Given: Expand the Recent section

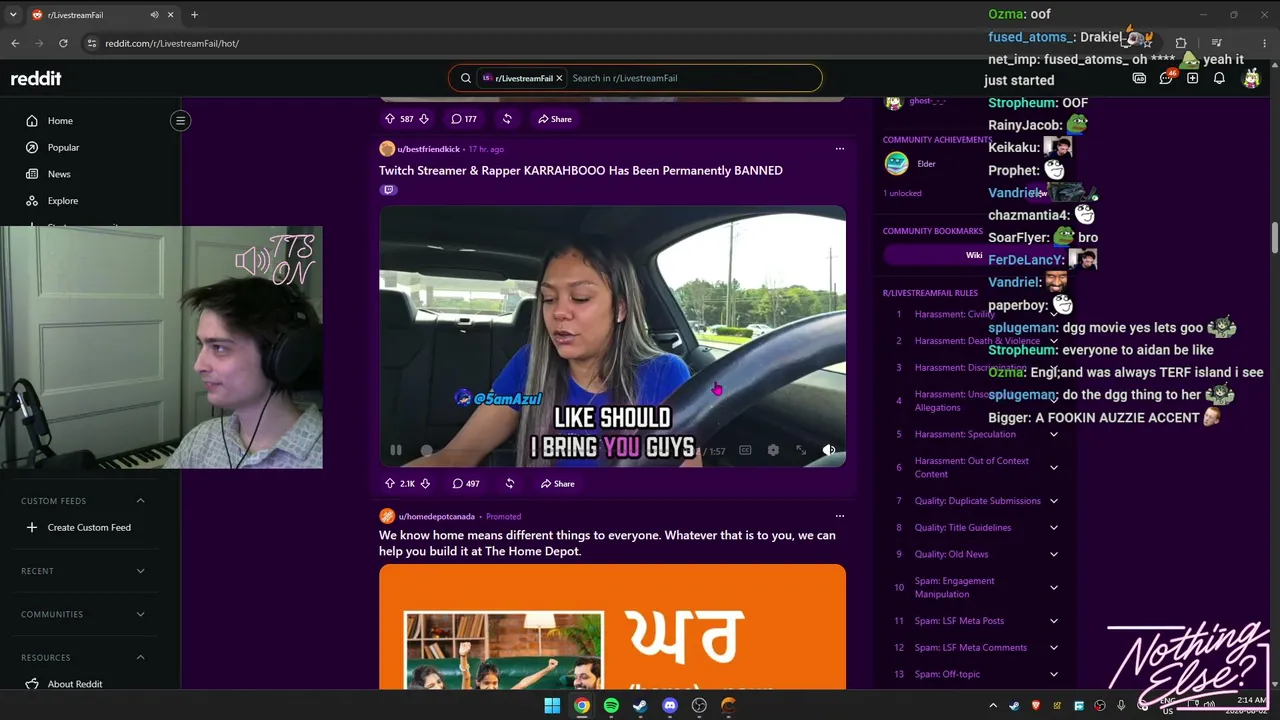Looking at the screenshot, I should click(140, 571).
